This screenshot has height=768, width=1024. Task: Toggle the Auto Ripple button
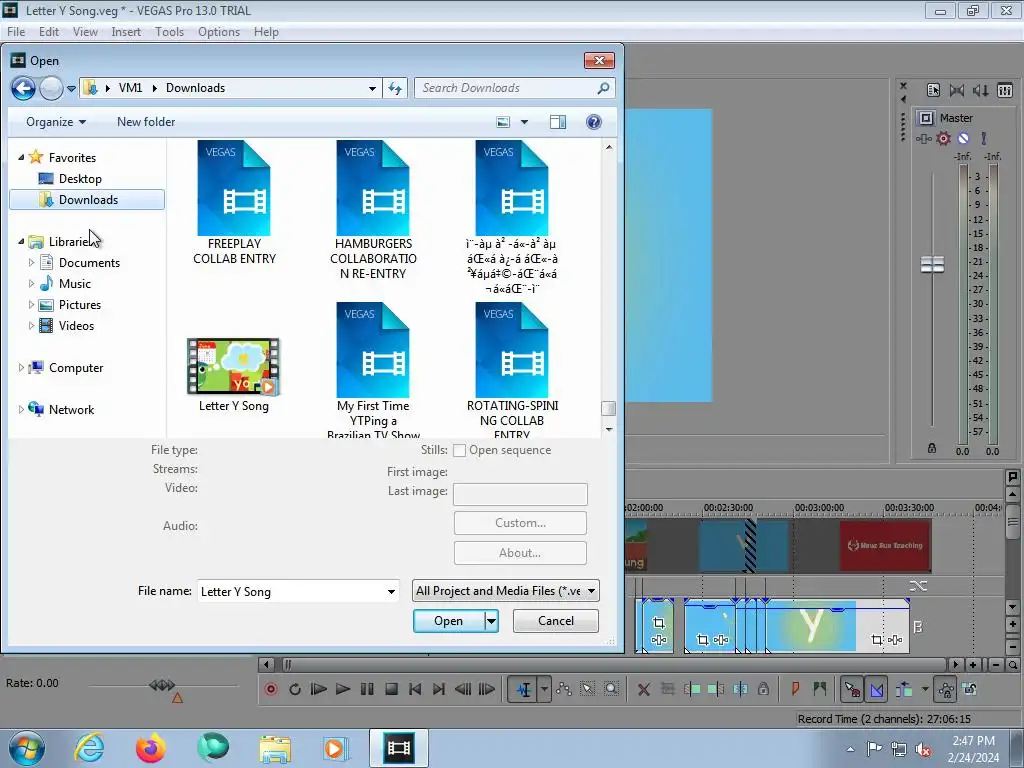(x=904, y=689)
